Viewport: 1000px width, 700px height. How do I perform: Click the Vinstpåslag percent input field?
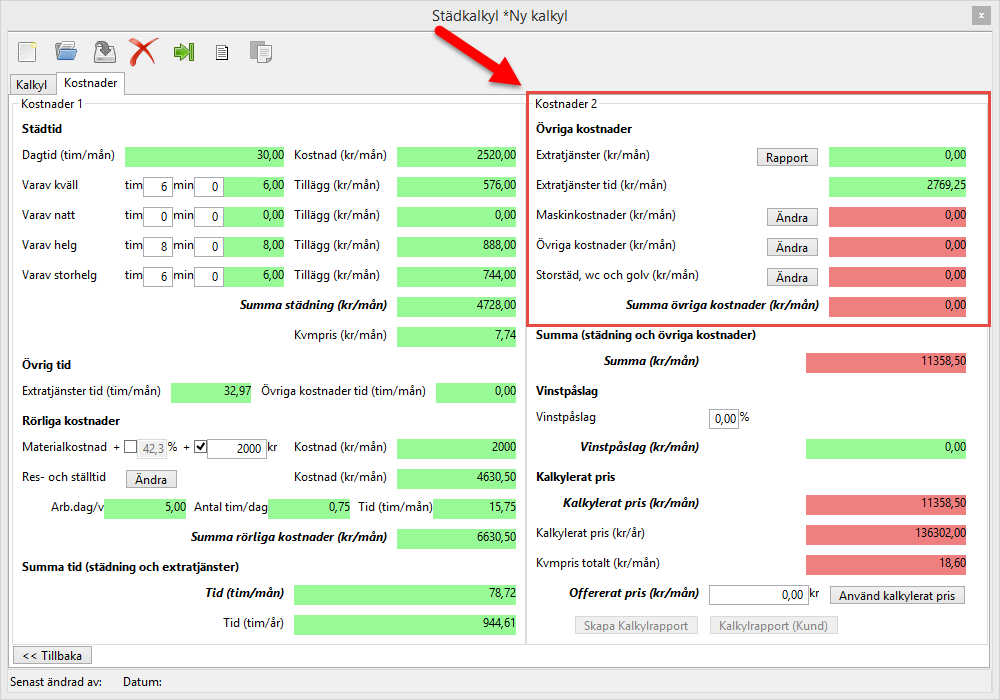pyautogui.click(x=723, y=418)
